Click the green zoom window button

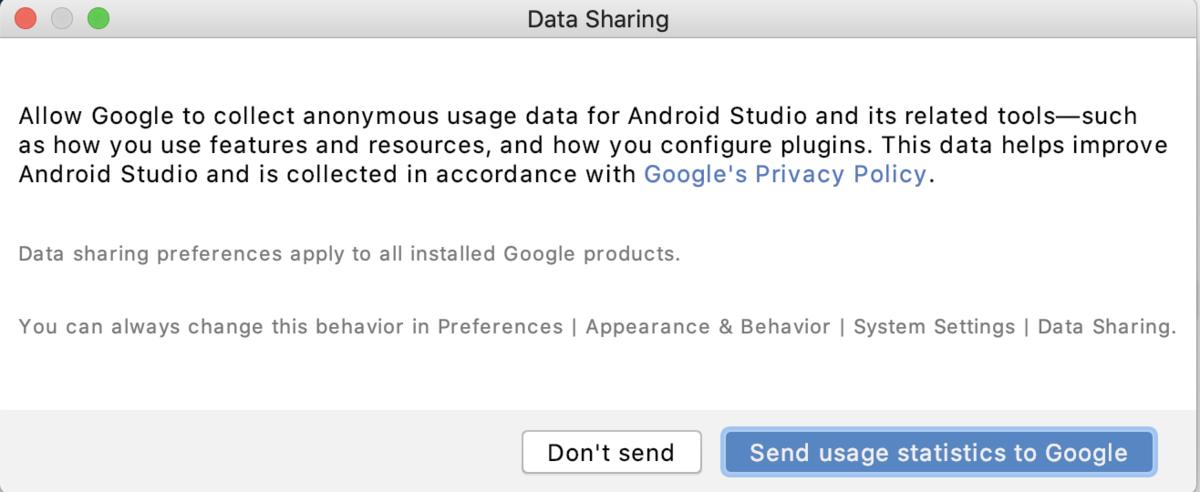tap(98, 19)
